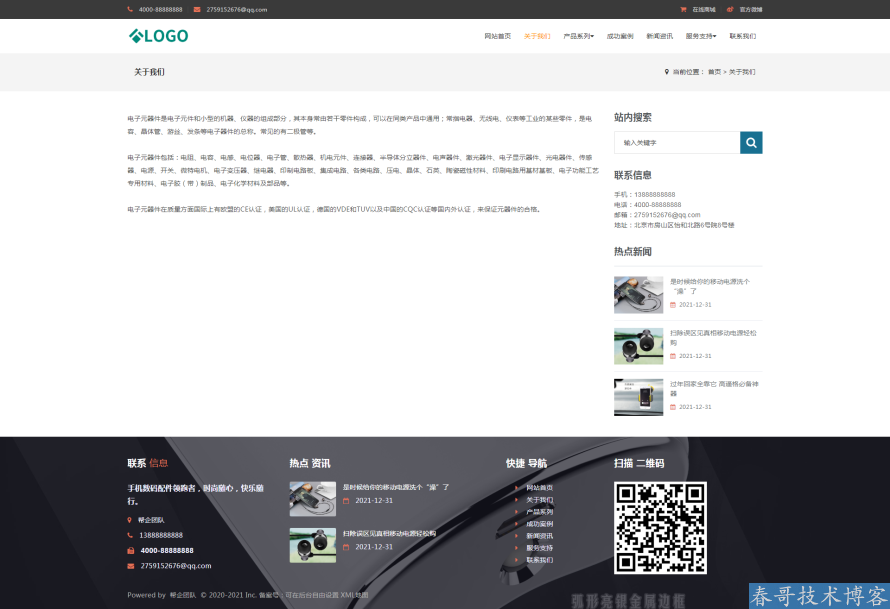
Task: Click 首页 breadcrumb link
Action: [714, 72]
